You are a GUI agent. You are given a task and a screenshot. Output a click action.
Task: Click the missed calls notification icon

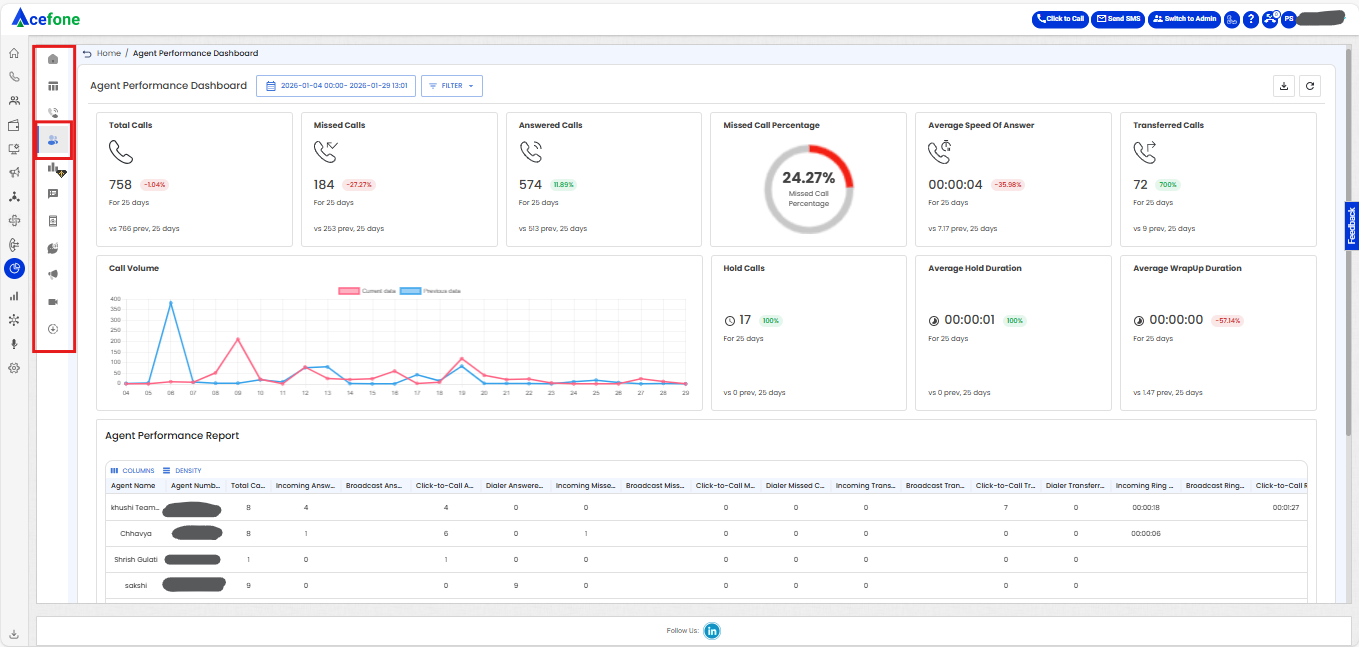1270,19
